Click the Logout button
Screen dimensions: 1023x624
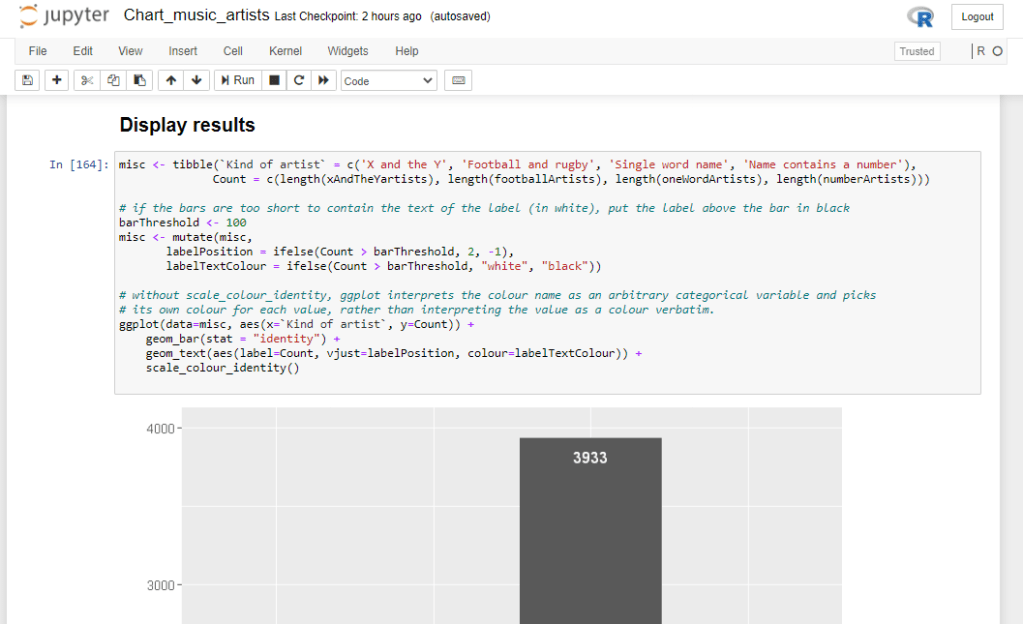[x=977, y=17]
